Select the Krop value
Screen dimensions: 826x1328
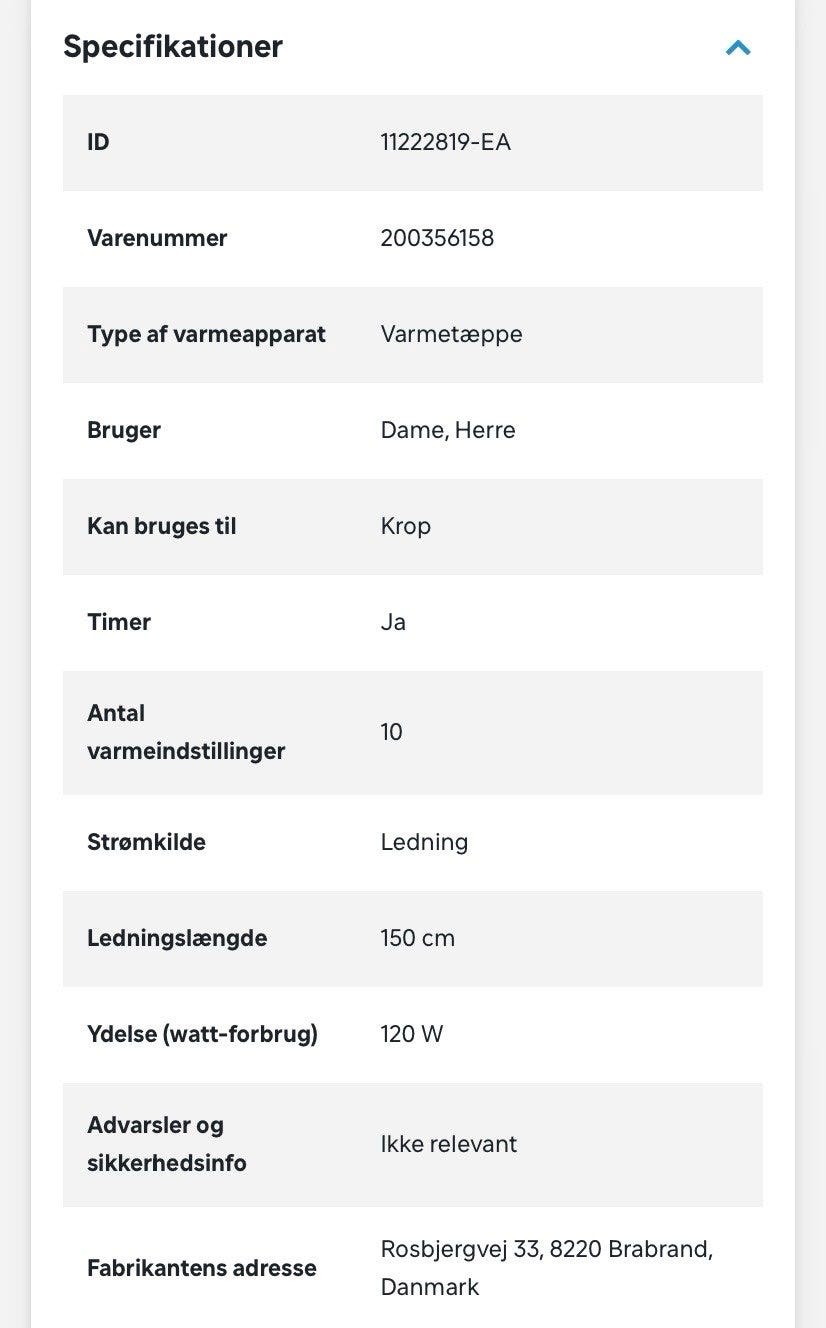pos(406,526)
